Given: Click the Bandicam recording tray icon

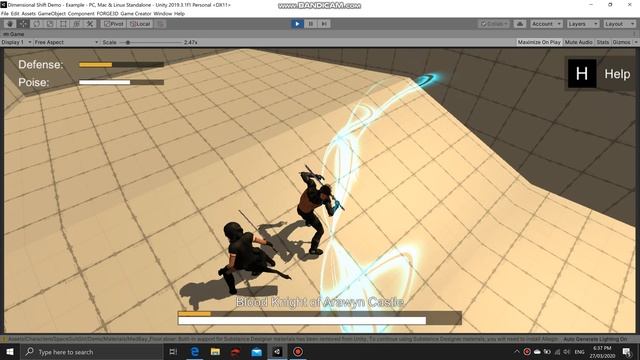Looking at the screenshot, I should pyautogui.click(x=527, y=351).
